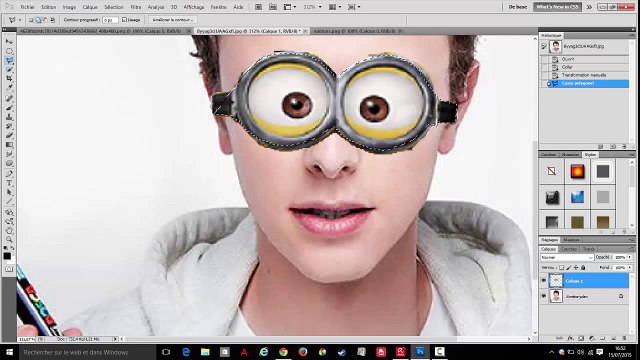640x360 pixels.
Task: Select the Horizontal Type tool
Action: point(9,183)
